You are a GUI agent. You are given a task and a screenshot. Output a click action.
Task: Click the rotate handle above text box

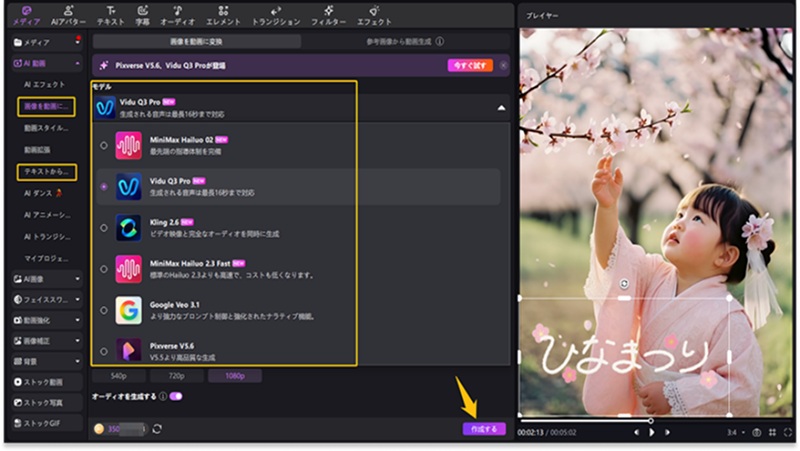coord(624,284)
